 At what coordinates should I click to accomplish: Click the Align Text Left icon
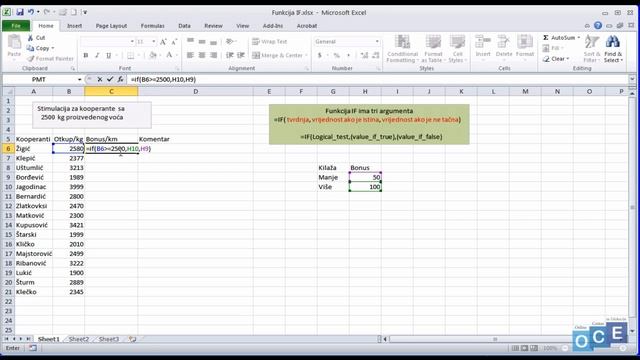point(190,55)
